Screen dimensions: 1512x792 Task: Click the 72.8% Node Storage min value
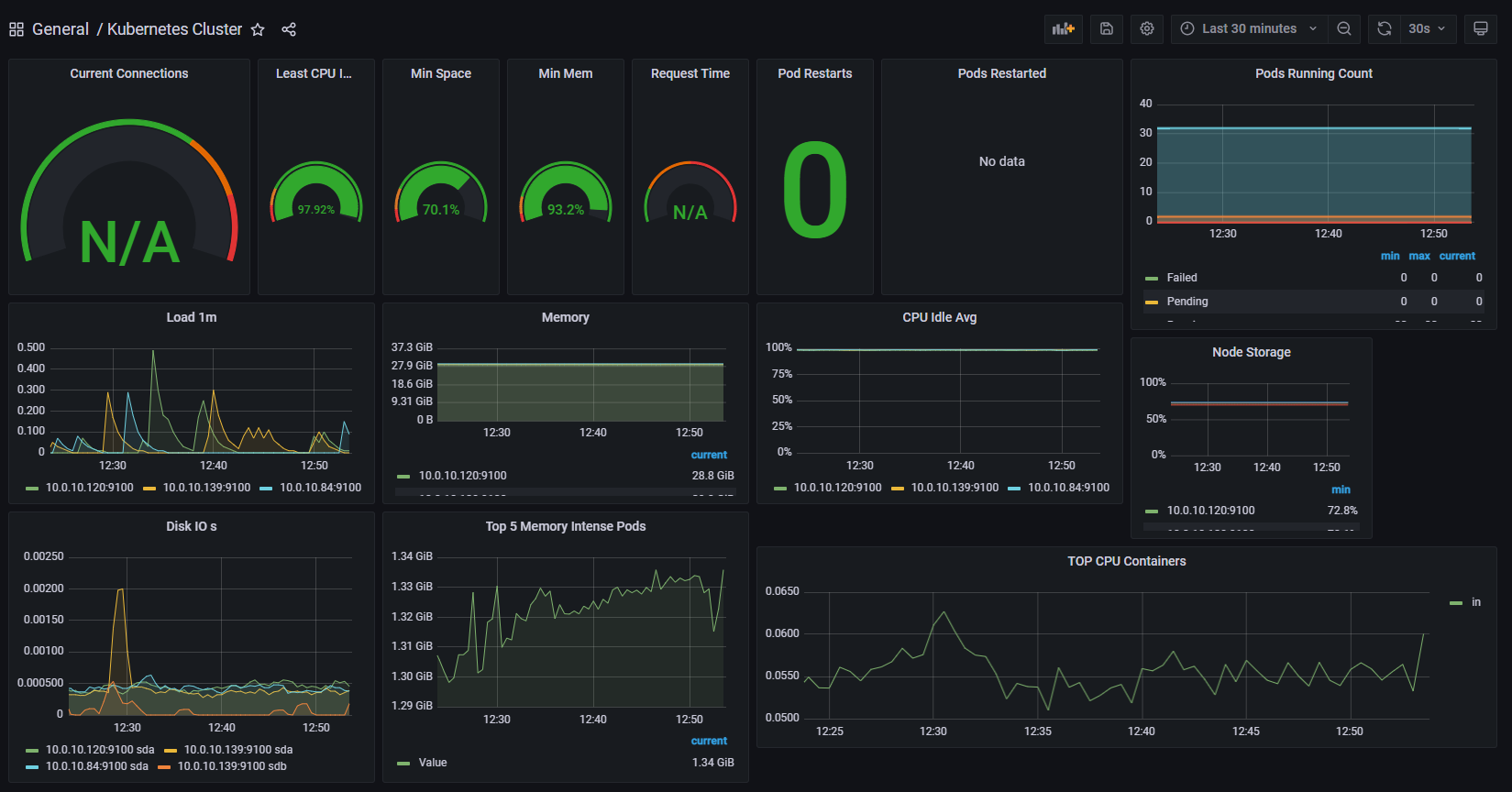(1342, 511)
